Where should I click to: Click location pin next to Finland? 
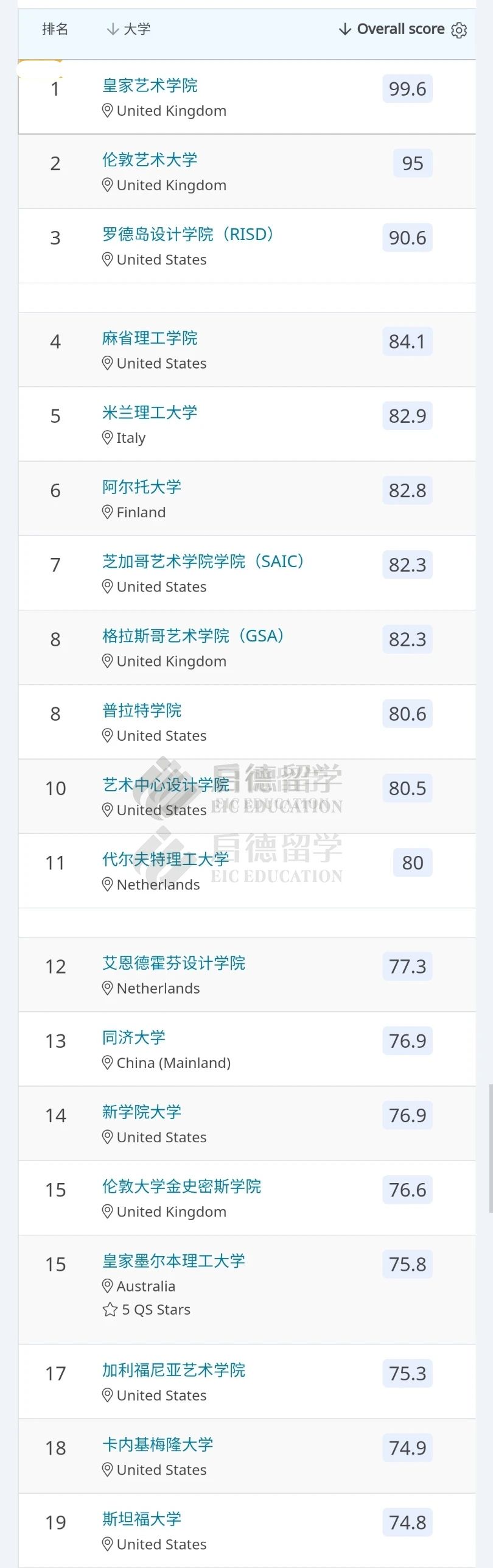click(107, 512)
